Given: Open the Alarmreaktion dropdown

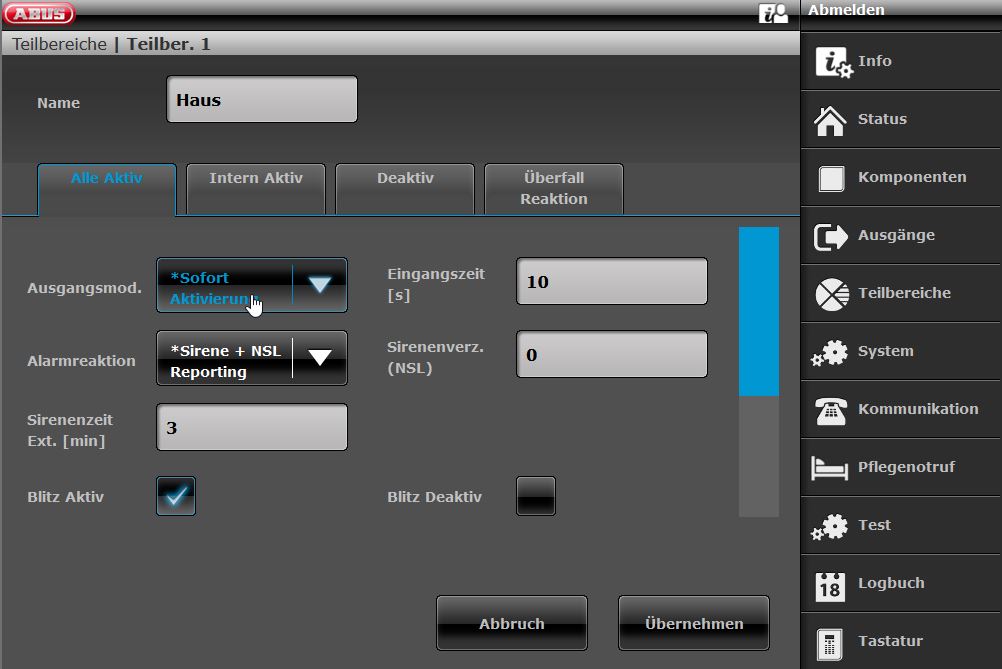Looking at the screenshot, I should tap(252, 358).
